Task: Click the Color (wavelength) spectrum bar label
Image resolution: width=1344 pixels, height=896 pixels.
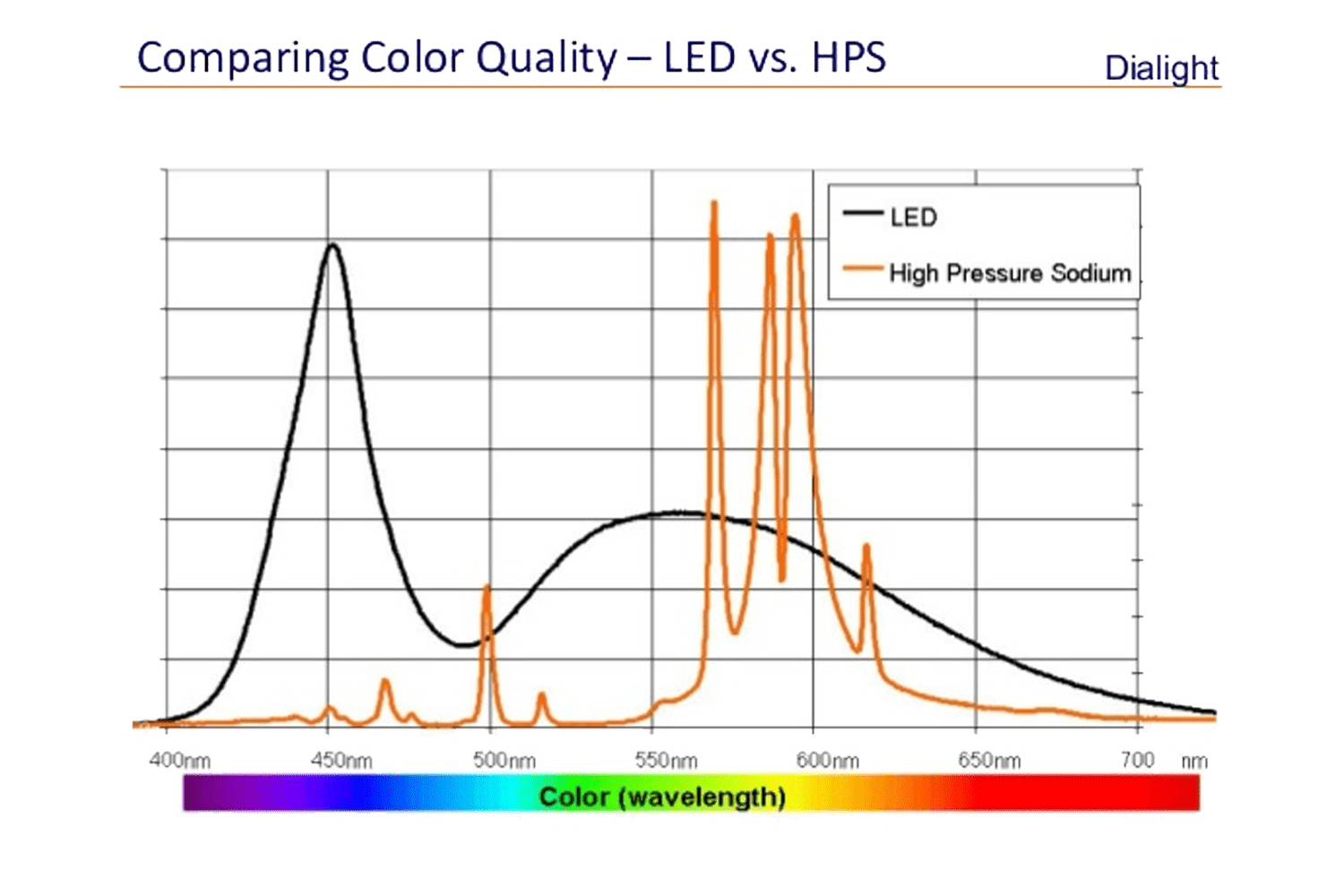Action: (x=662, y=797)
